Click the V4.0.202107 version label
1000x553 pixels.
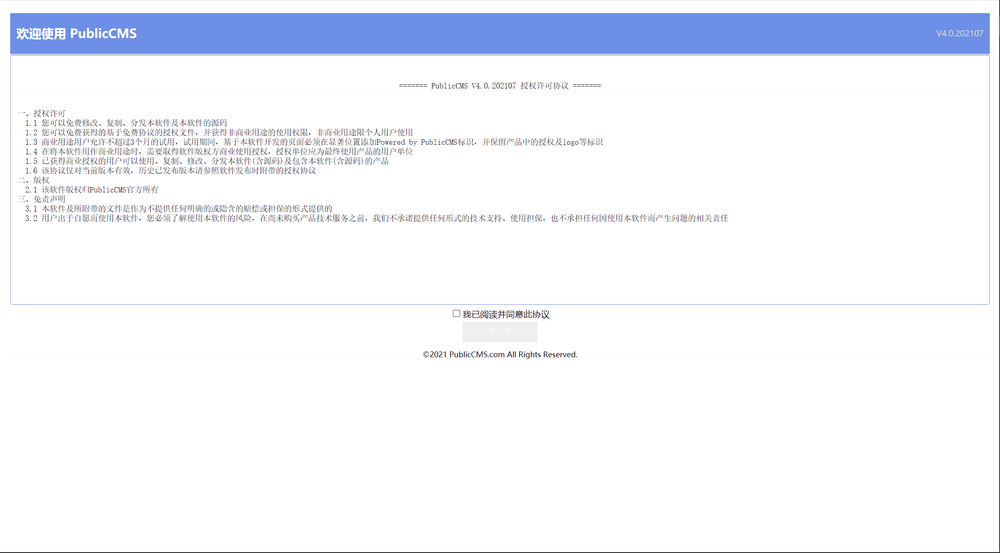[x=959, y=33]
